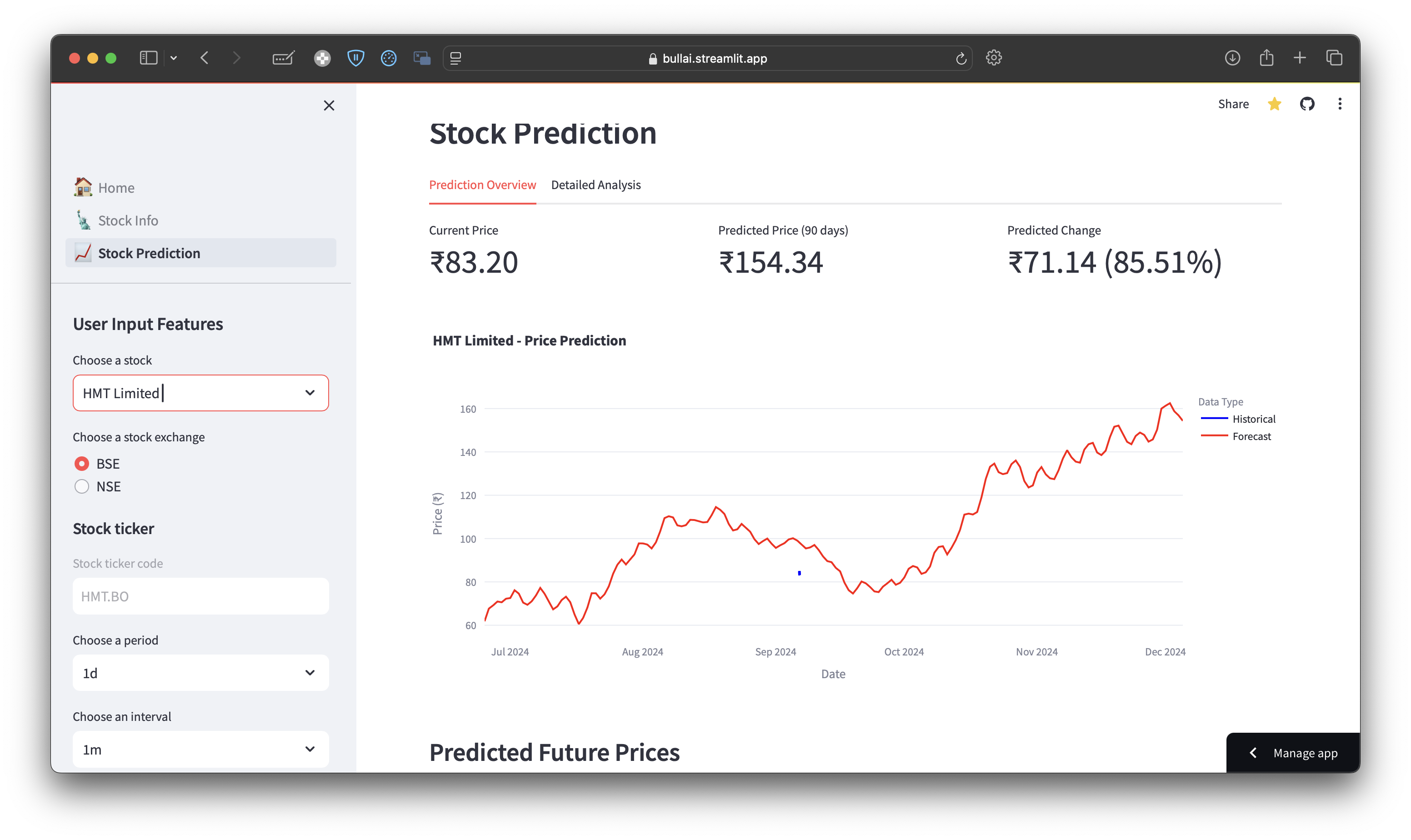Select the BSE stock exchange
Image resolution: width=1411 pixels, height=840 pixels.
pos(82,463)
